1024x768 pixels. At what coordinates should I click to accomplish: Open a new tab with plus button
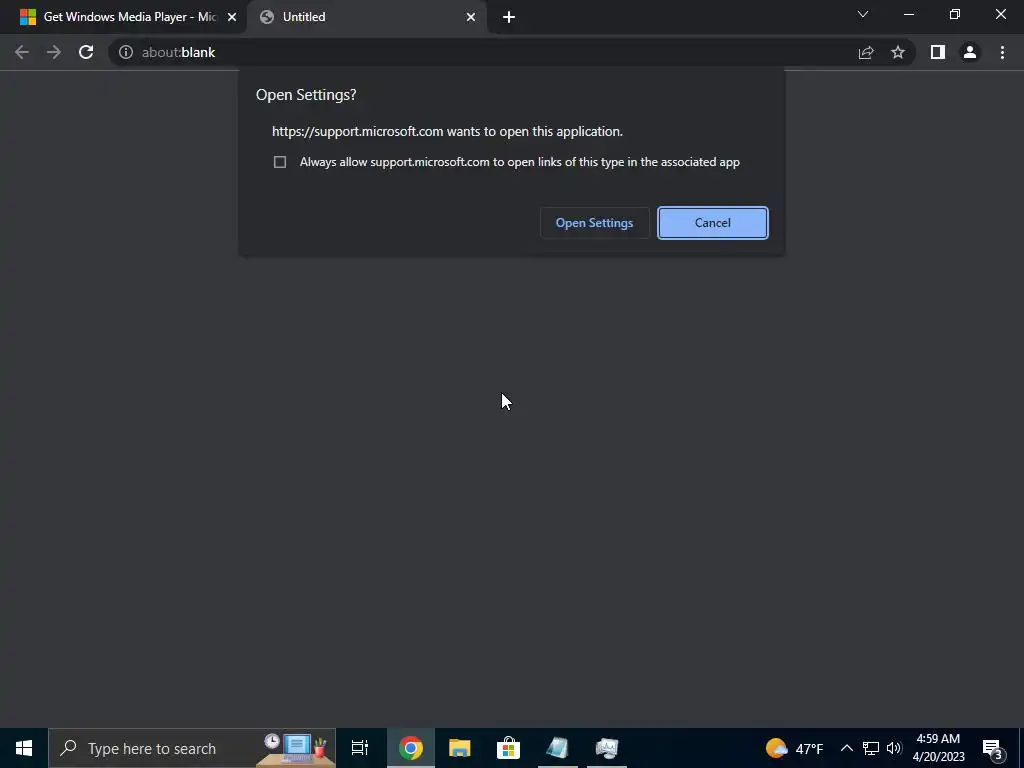coord(509,17)
